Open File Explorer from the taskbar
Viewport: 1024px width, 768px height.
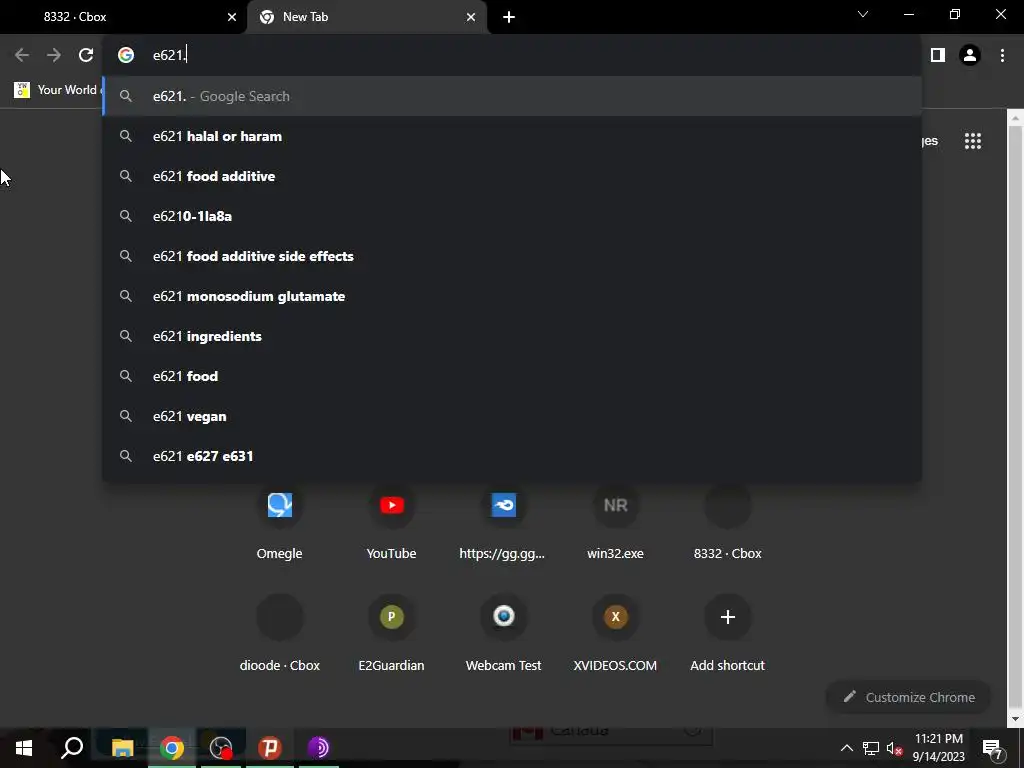pos(122,748)
